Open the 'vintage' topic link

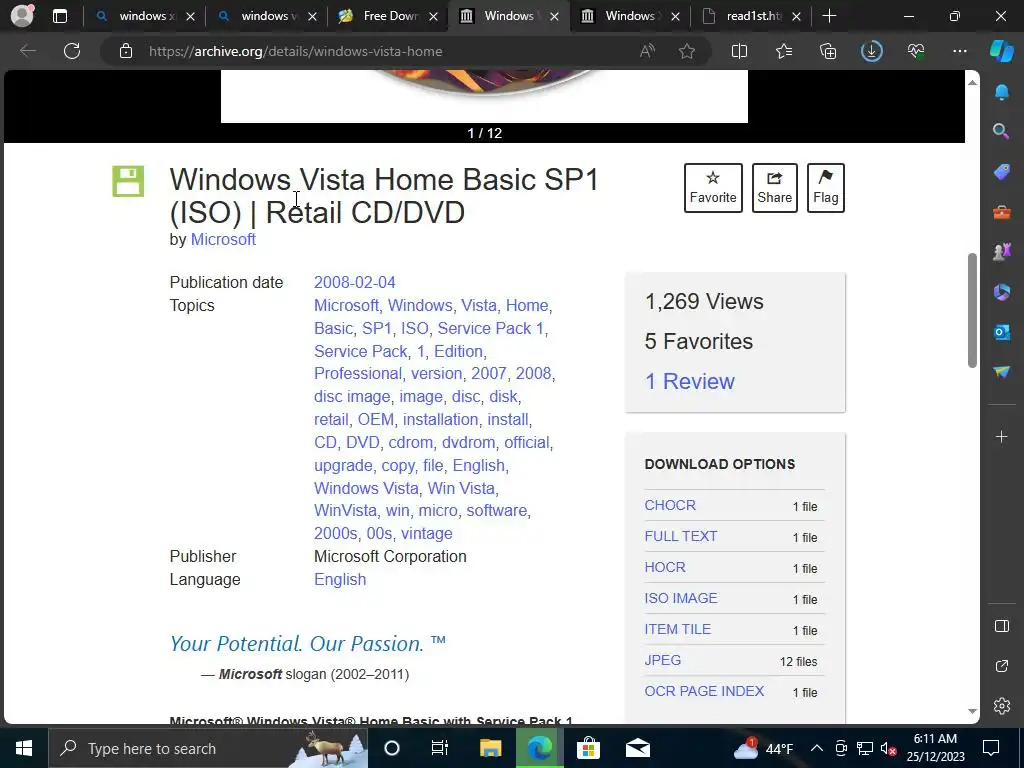pos(426,534)
